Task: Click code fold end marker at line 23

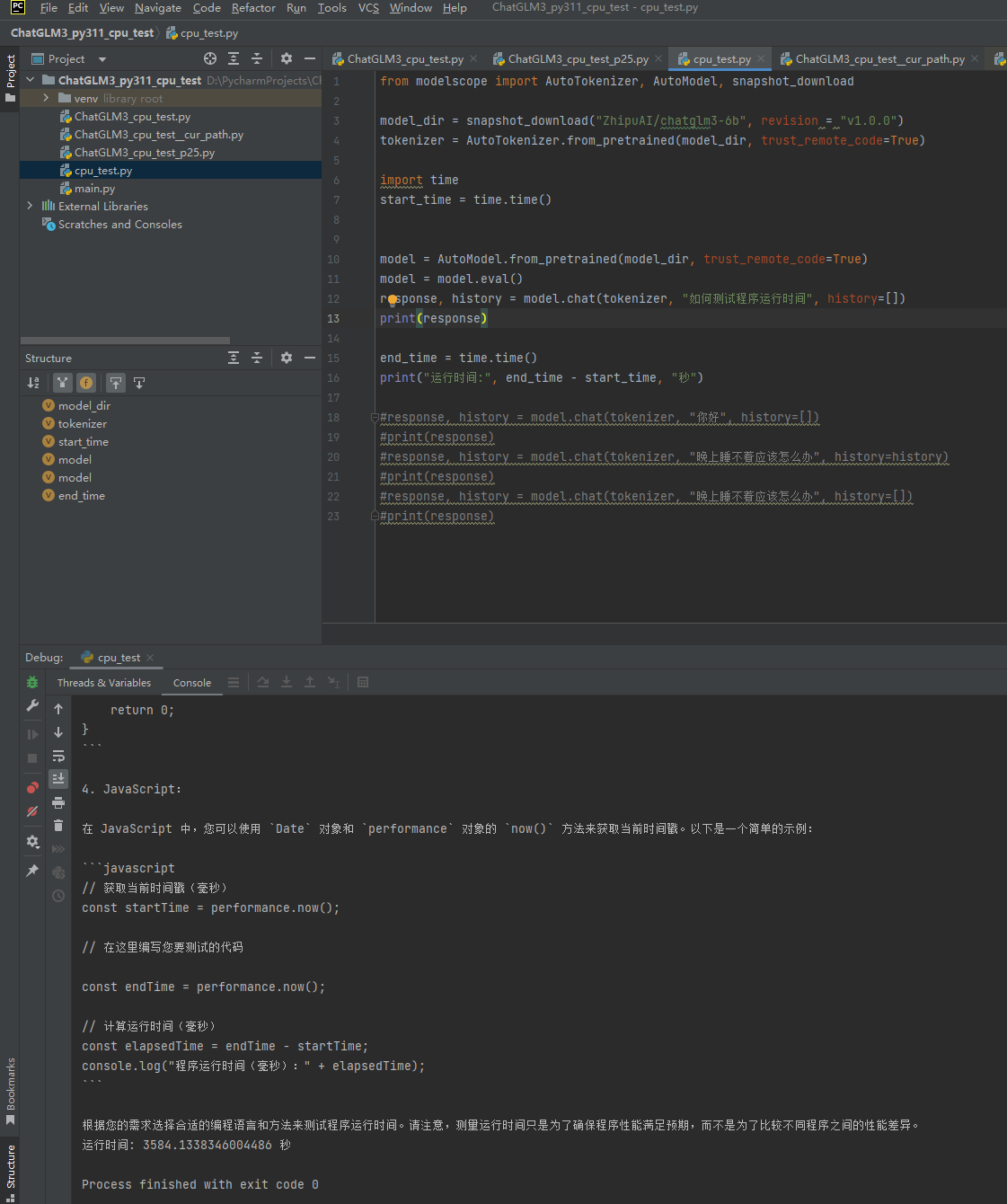Action: [375, 517]
